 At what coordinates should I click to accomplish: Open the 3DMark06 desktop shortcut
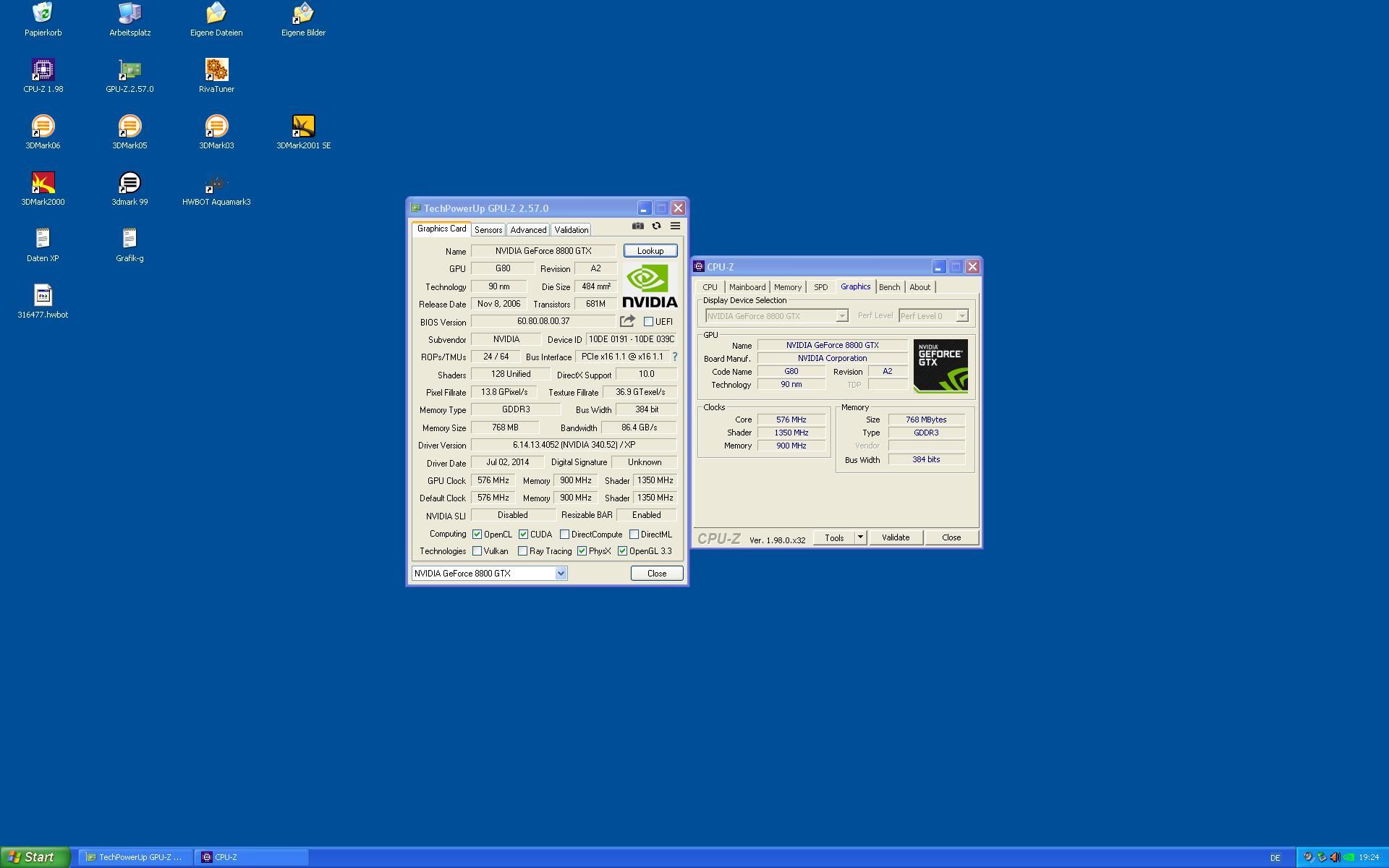click(43, 127)
